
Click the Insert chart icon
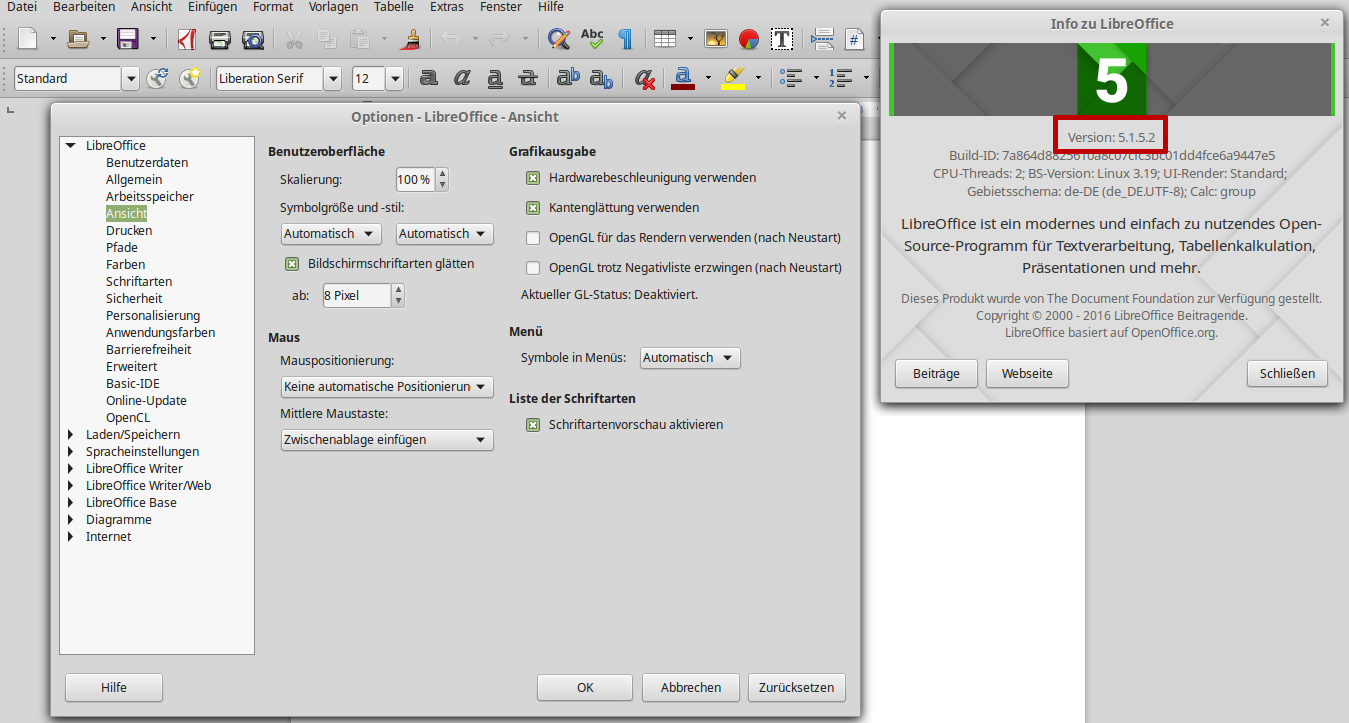point(749,39)
